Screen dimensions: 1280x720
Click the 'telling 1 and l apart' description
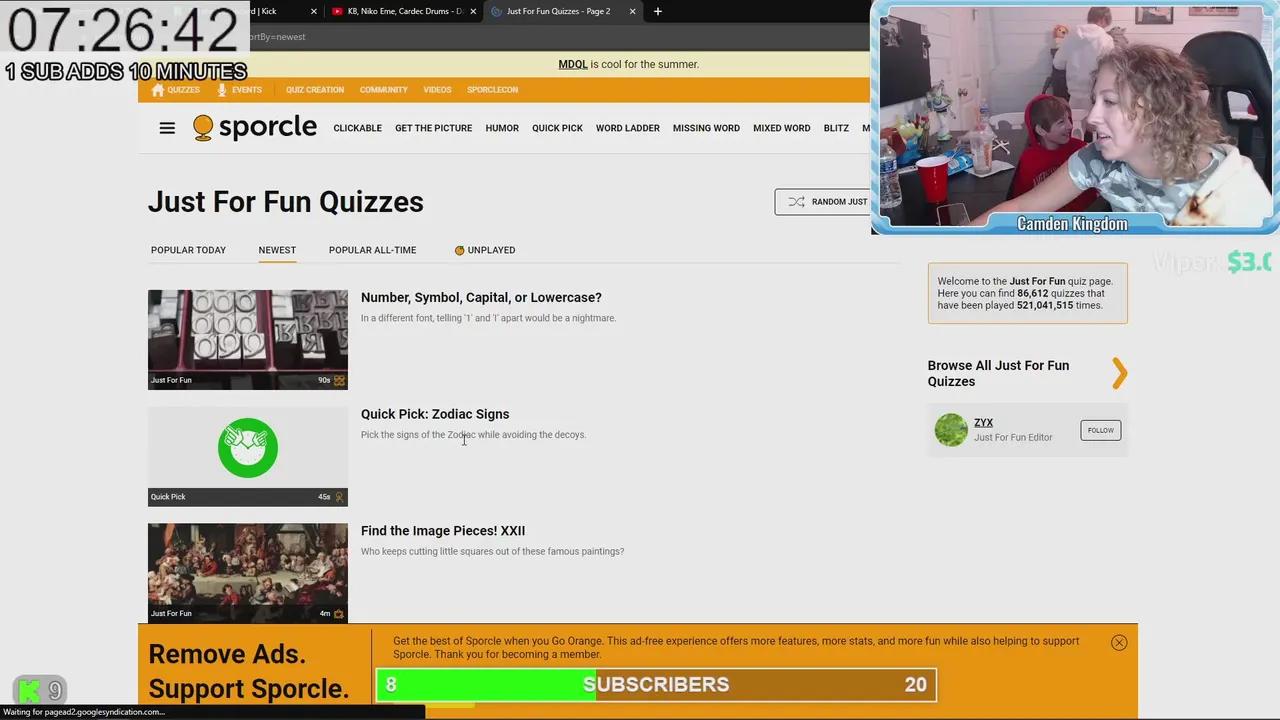click(x=488, y=318)
